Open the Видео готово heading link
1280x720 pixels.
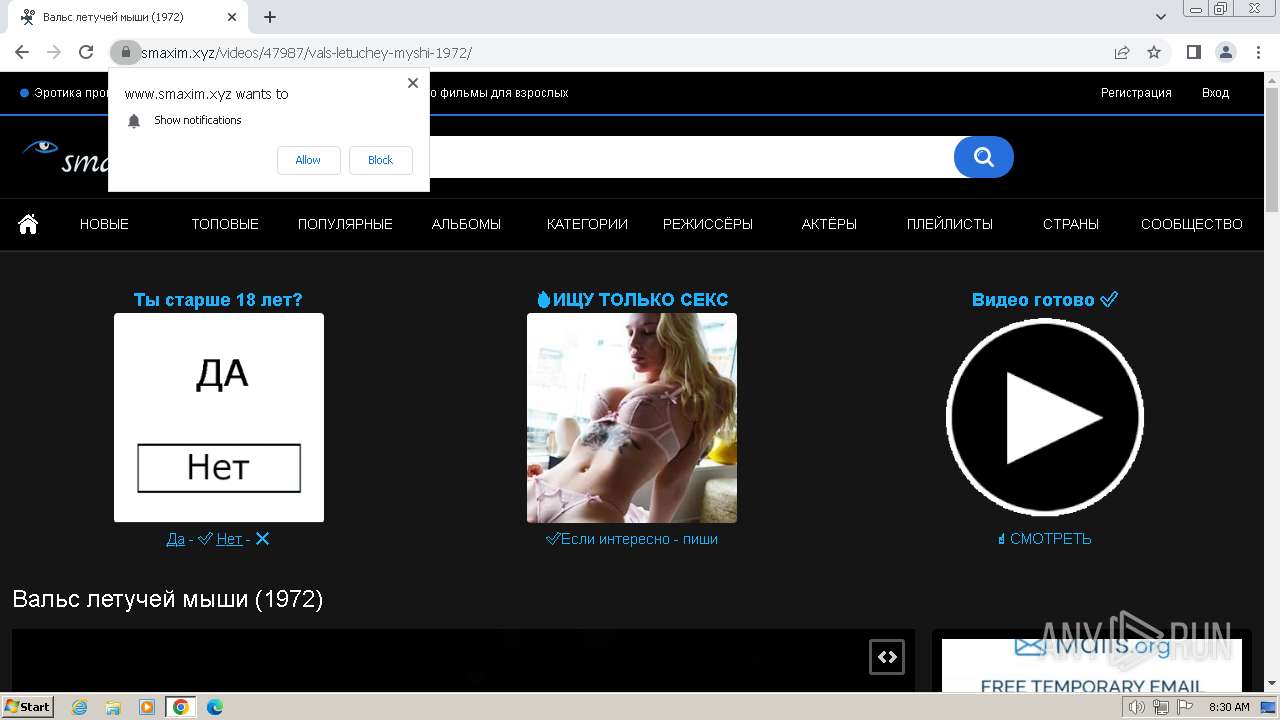(1045, 299)
